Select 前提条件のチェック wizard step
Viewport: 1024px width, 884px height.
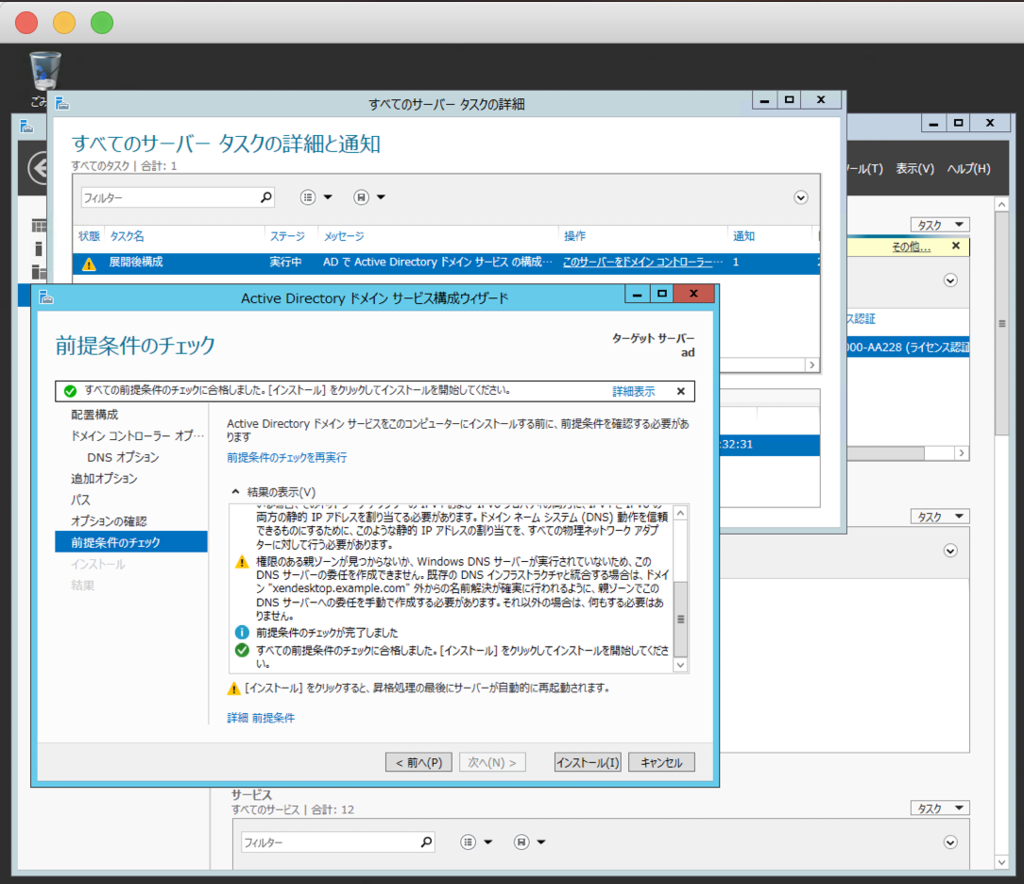point(131,542)
